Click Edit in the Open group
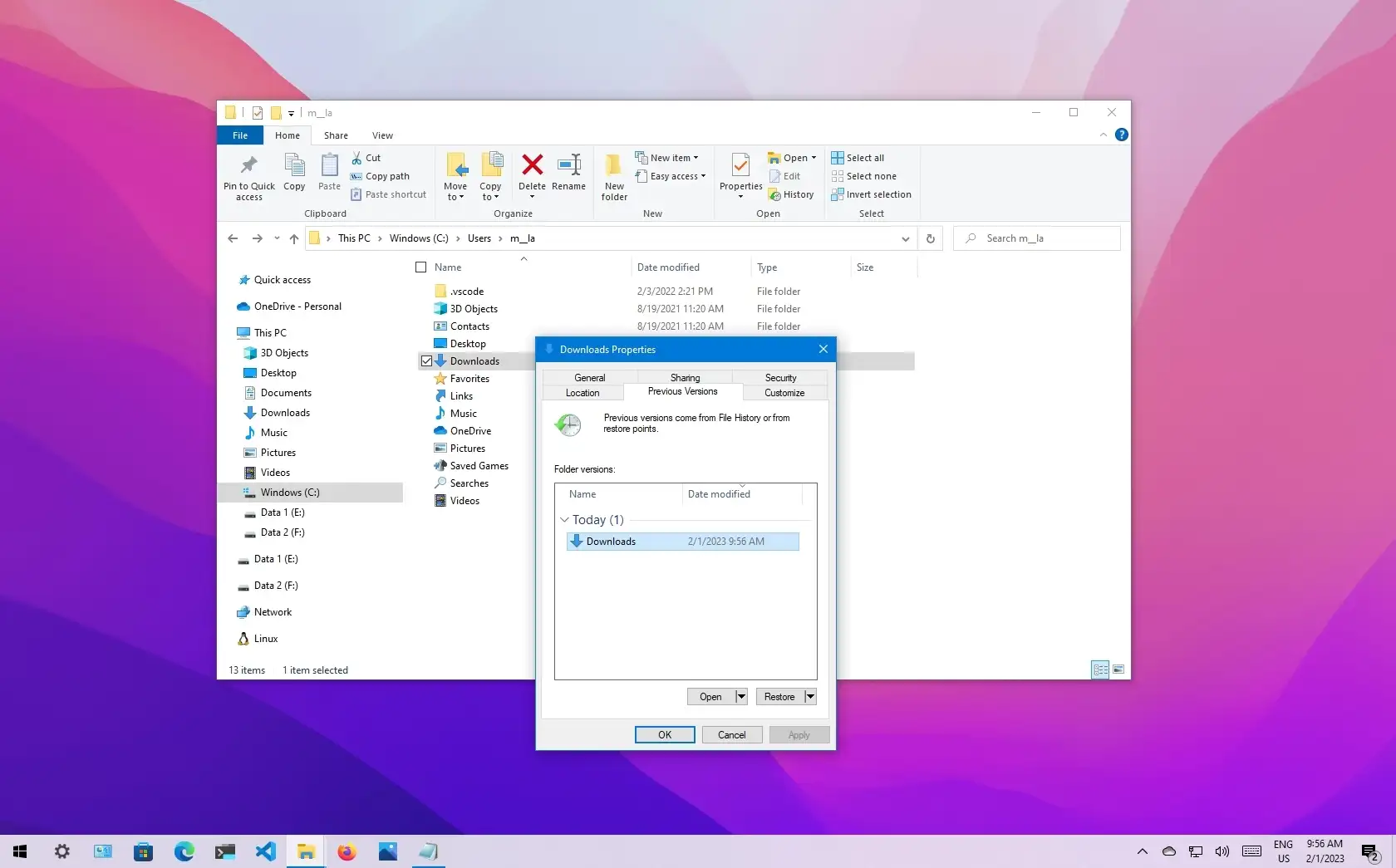The width and height of the screenshot is (1396, 868). 784,176
